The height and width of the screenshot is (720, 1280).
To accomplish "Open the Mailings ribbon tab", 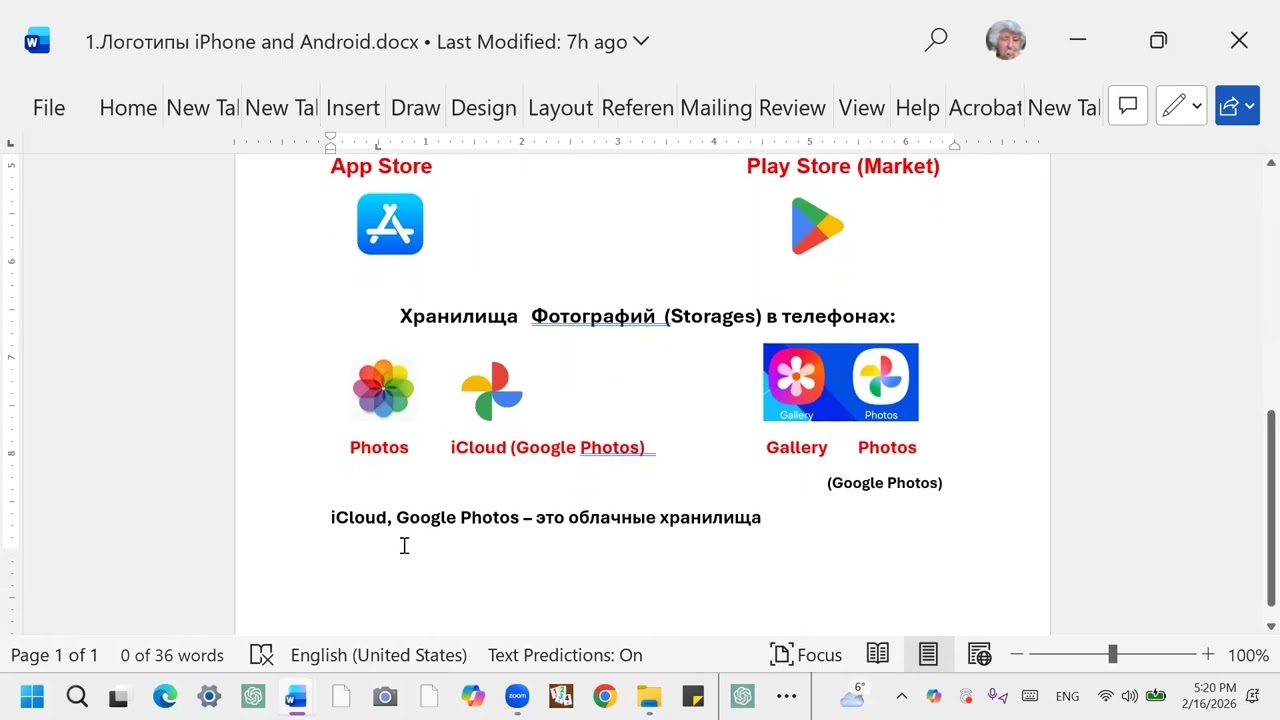I will point(716,107).
